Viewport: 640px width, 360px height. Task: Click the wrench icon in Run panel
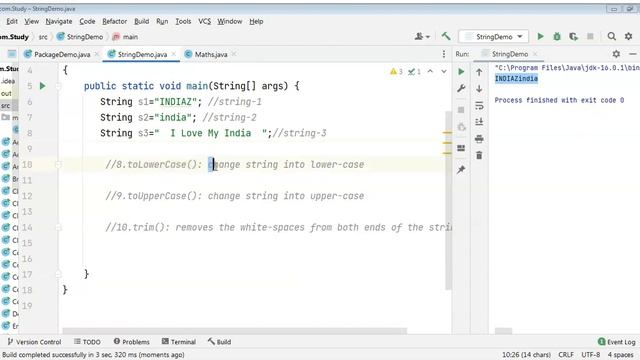tap(461, 89)
